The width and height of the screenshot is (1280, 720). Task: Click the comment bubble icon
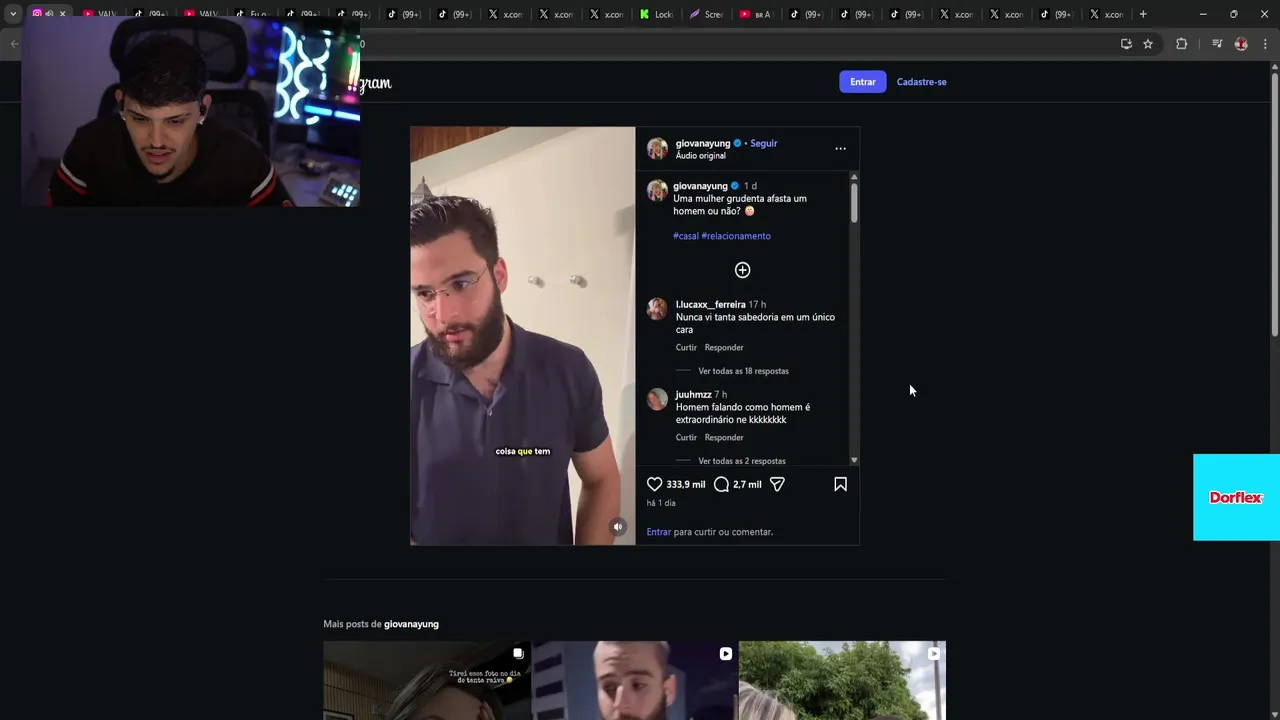pos(721,484)
